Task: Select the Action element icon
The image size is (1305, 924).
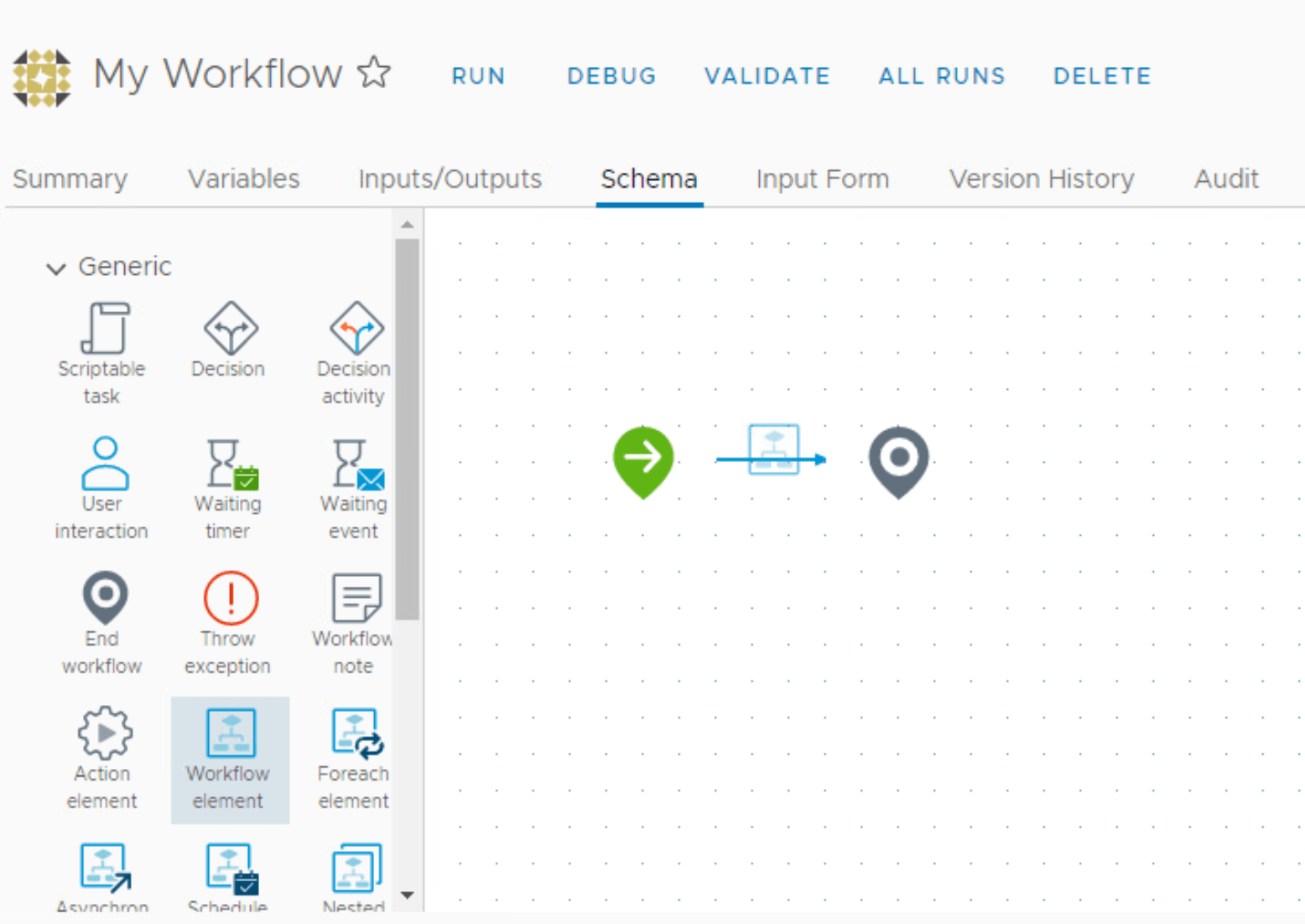Action: [104, 732]
